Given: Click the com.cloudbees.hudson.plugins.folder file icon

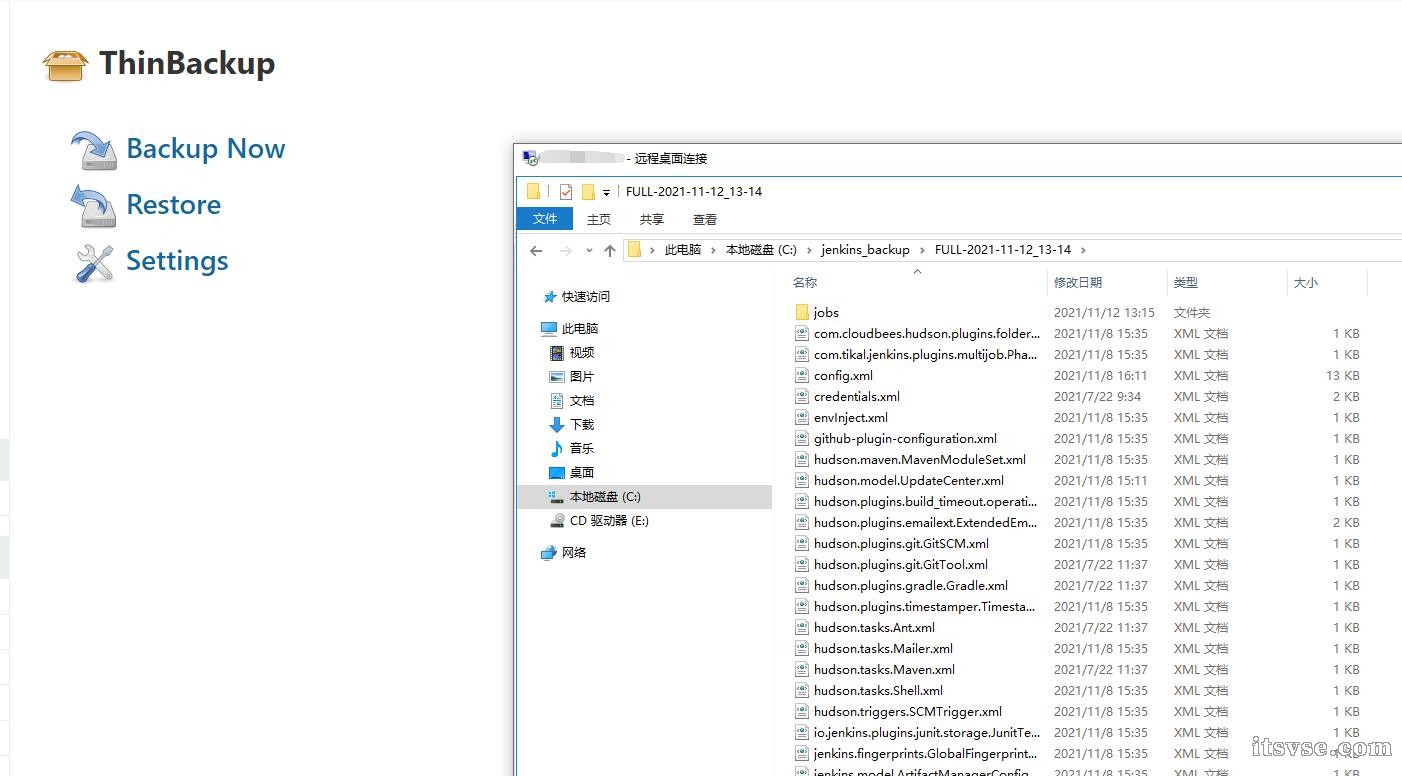Looking at the screenshot, I should tap(801, 334).
